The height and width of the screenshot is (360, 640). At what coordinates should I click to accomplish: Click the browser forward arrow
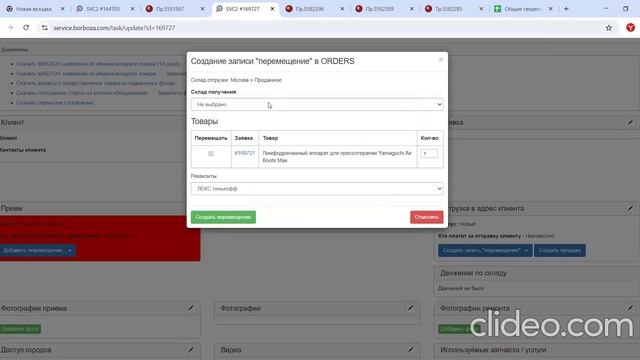pyautogui.click(x=10, y=27)
